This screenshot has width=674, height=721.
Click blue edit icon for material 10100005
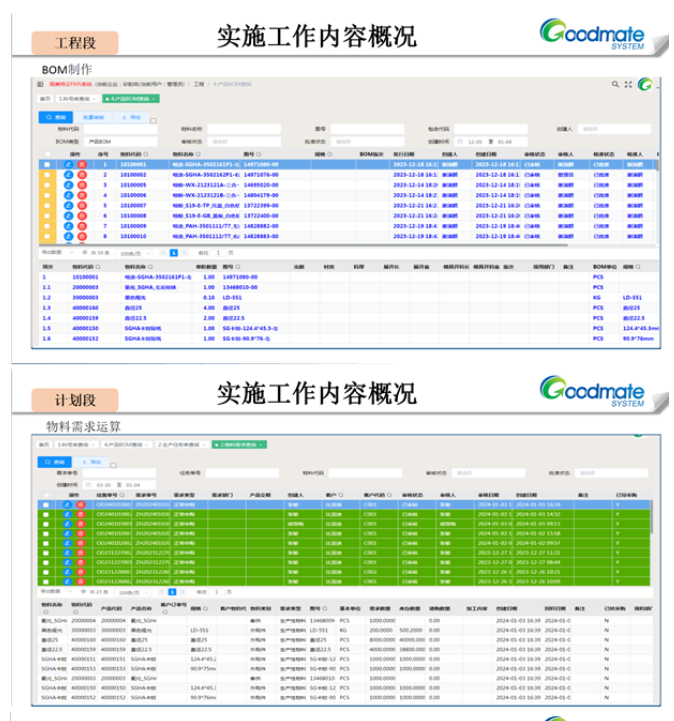click(x=68, y=185)
